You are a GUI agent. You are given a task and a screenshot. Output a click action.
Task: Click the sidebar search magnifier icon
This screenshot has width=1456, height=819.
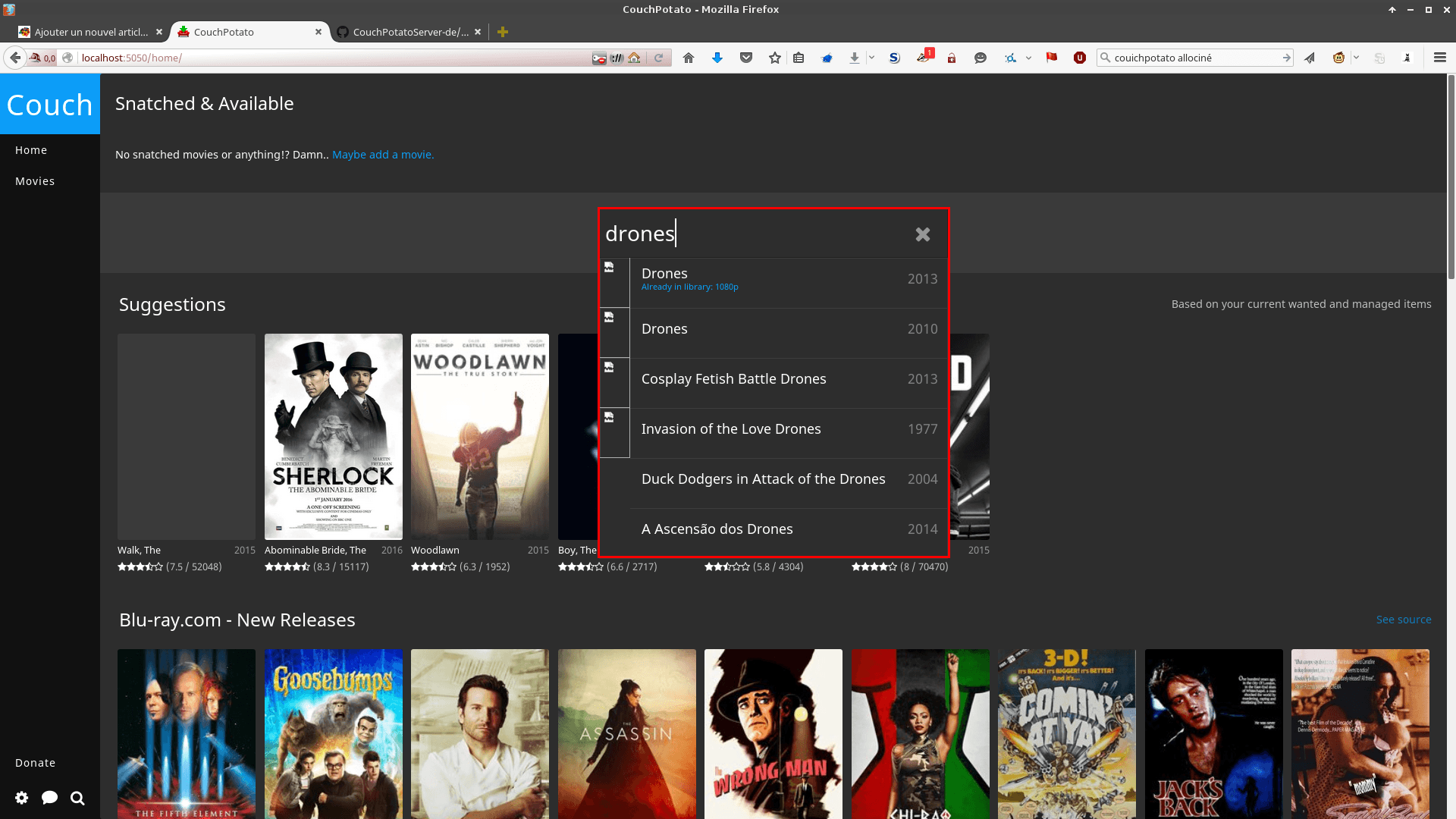tap(77, 798)
